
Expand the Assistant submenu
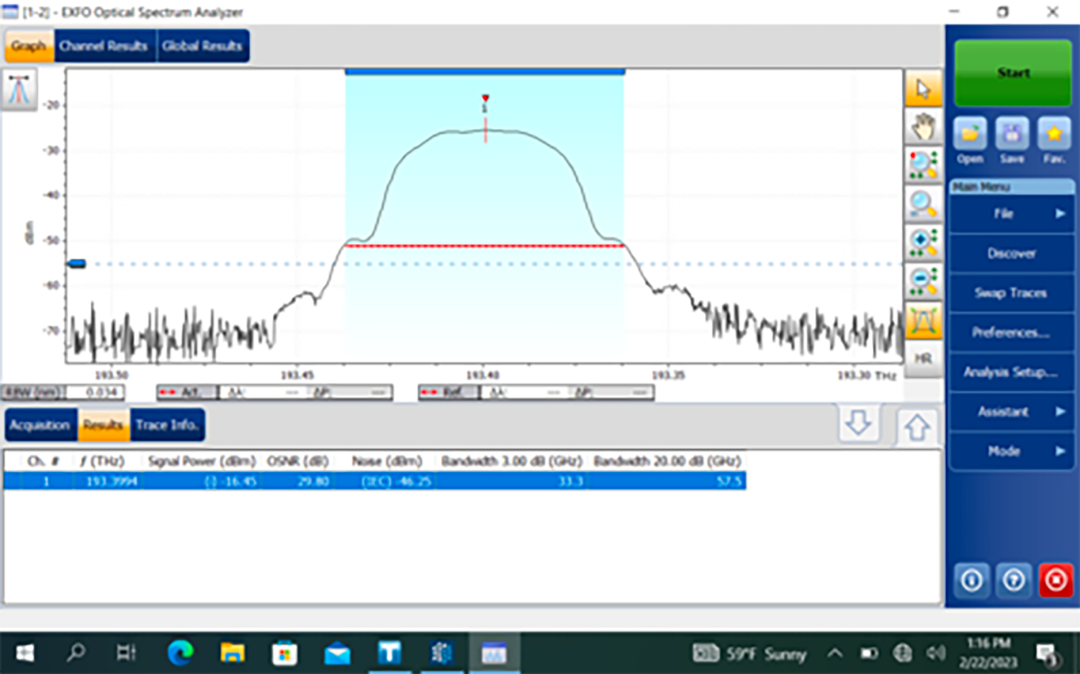pyautogui.click(x=1011, y=411)
